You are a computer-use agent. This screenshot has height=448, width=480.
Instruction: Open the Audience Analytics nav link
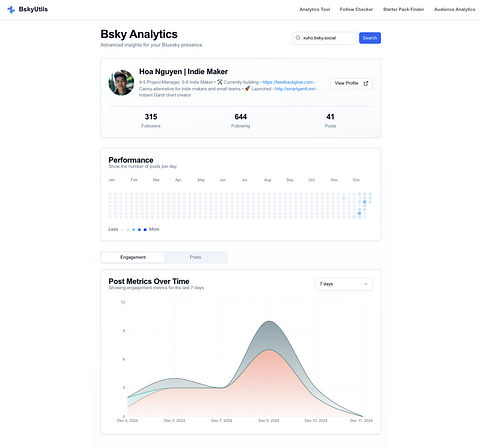tap(455, 9)
